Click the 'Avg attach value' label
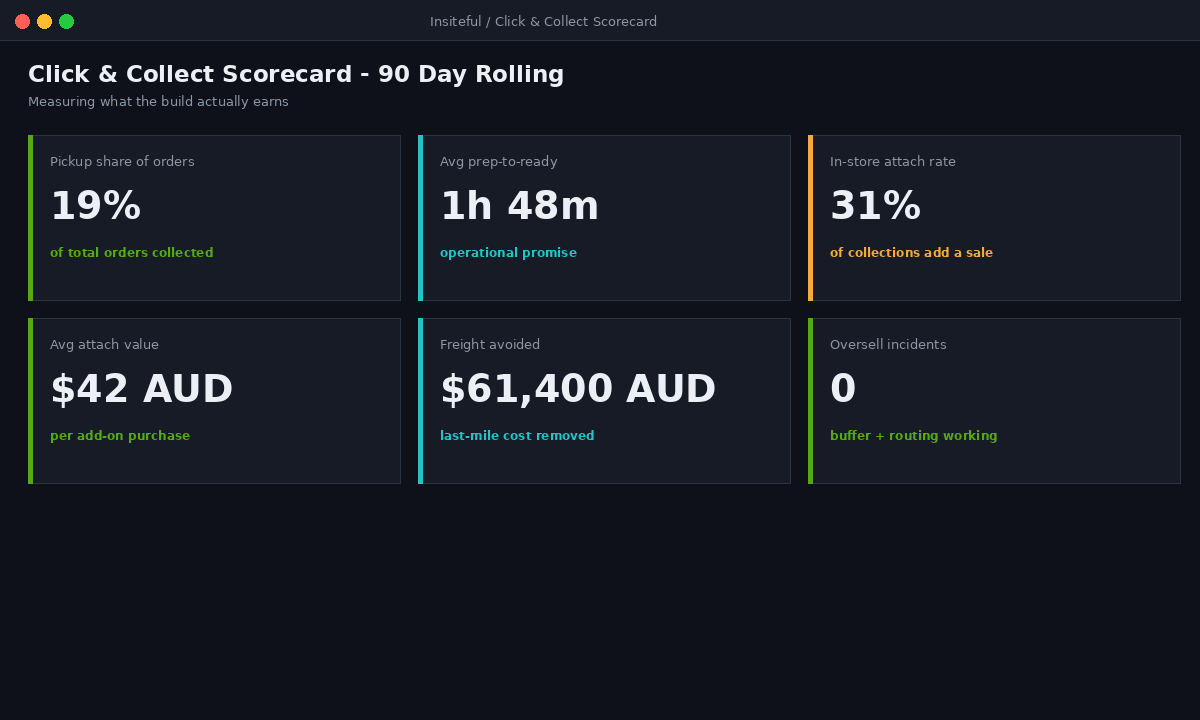 104,344
